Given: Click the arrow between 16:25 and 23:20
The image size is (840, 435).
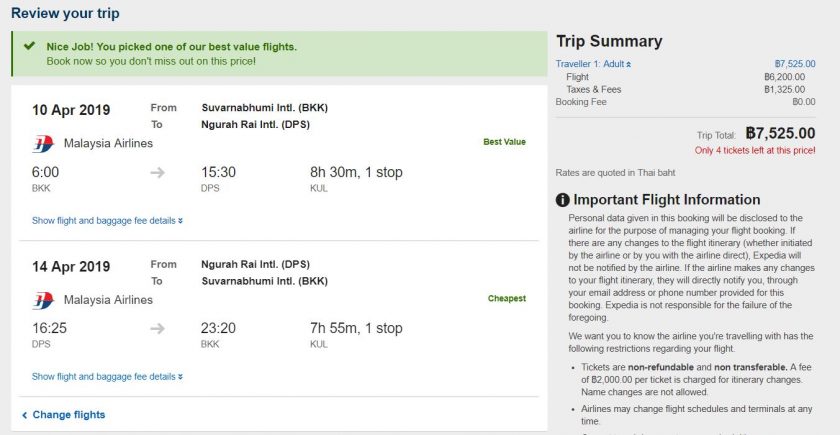Looking at the screenshot, I should point(157,328).
